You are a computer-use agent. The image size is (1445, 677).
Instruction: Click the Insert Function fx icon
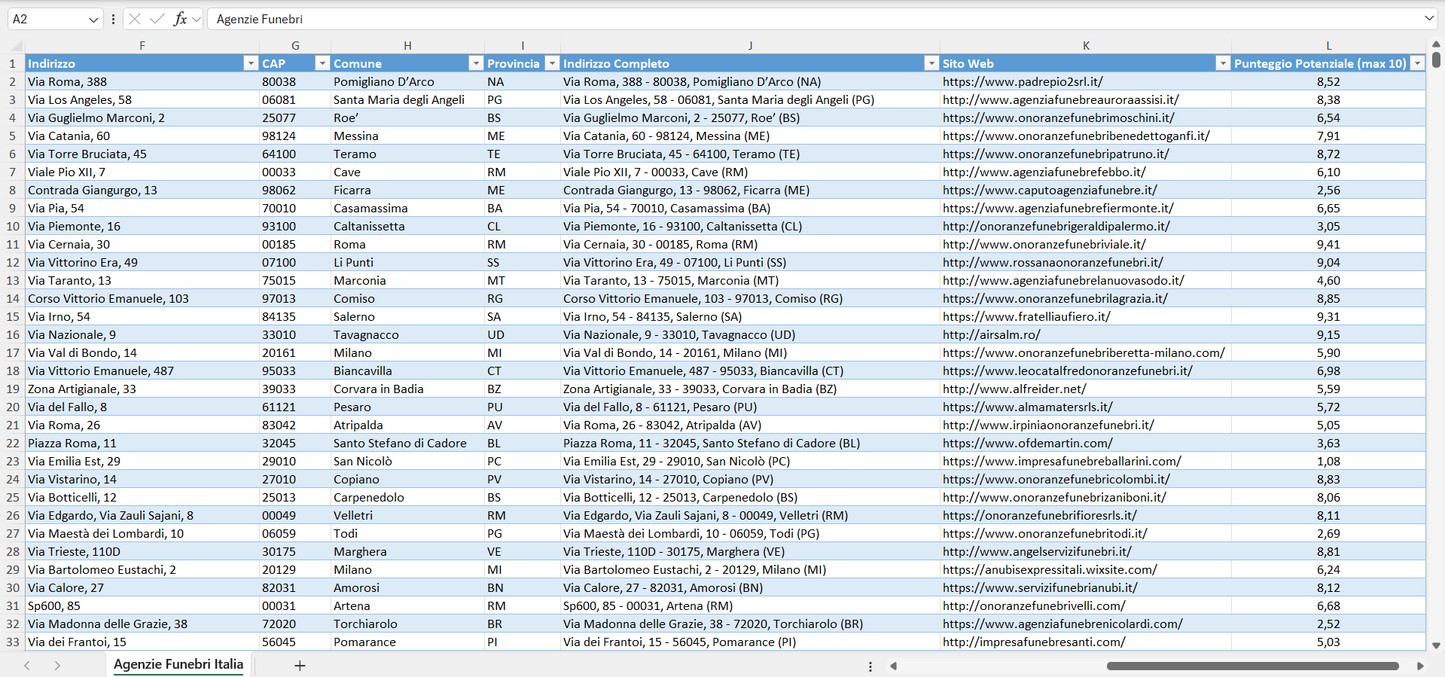[x=180, y=19]
